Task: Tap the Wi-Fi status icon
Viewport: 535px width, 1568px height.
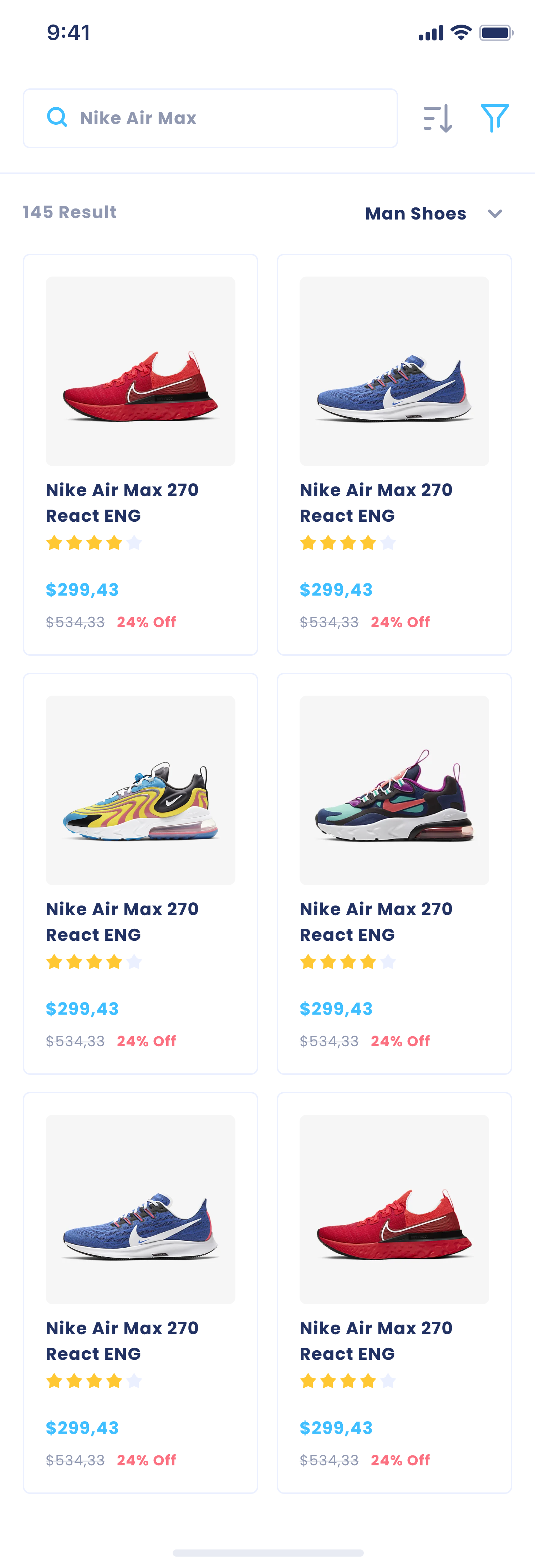Action: tap(461, 33)
